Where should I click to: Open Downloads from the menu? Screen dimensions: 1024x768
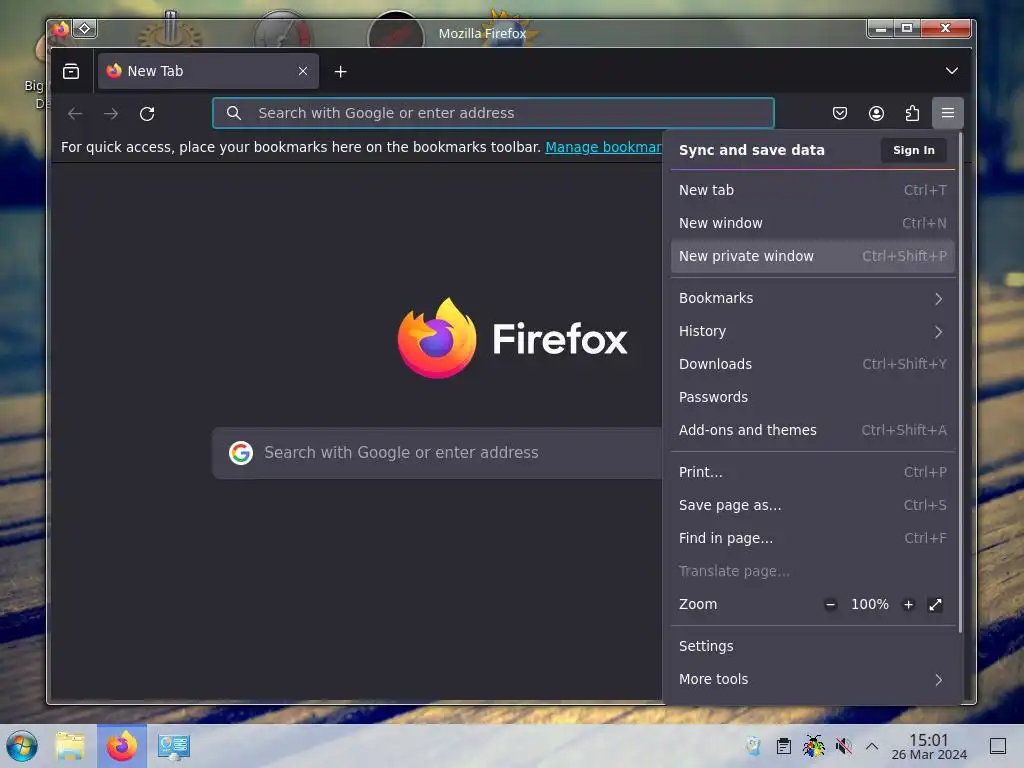(x=812, y=364)
